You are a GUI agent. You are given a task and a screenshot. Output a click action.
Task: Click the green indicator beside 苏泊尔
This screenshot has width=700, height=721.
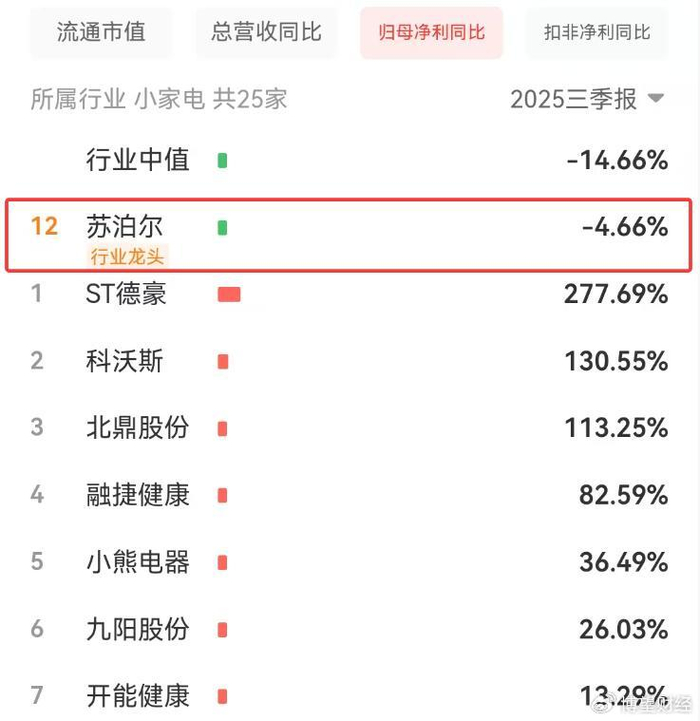(222, 228)
